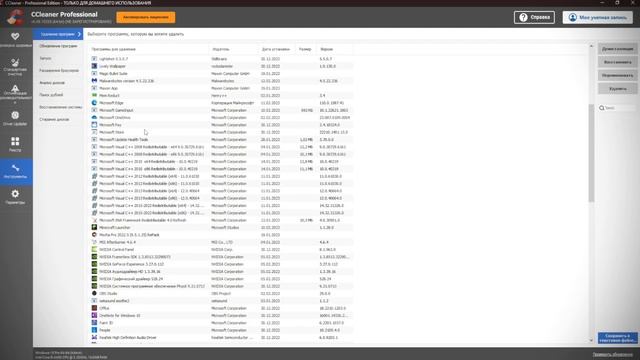Click the Malwarebytes blue M icon in list
Image resolution: width=640 pixels, height=360 pixels.
pos(94,81)
